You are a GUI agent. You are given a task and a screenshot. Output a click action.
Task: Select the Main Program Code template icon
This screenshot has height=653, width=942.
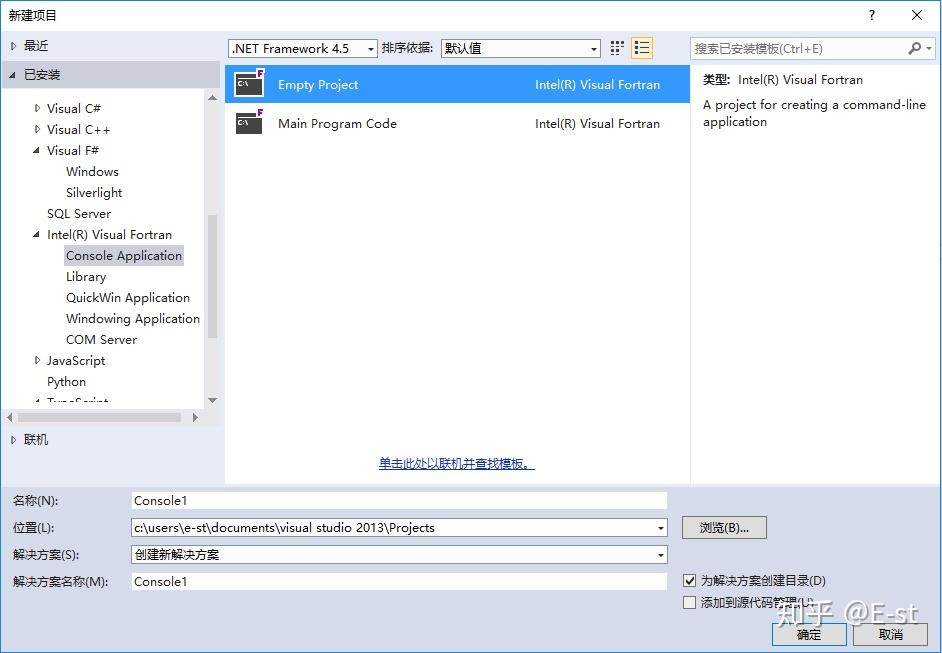pyautogui.click(x=248, y=123)
